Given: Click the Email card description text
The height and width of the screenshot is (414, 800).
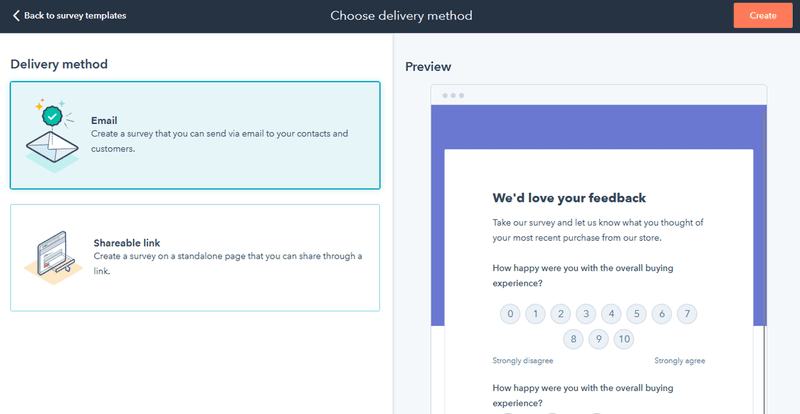Looking at the screenshot, I should [x=219, y=141].
